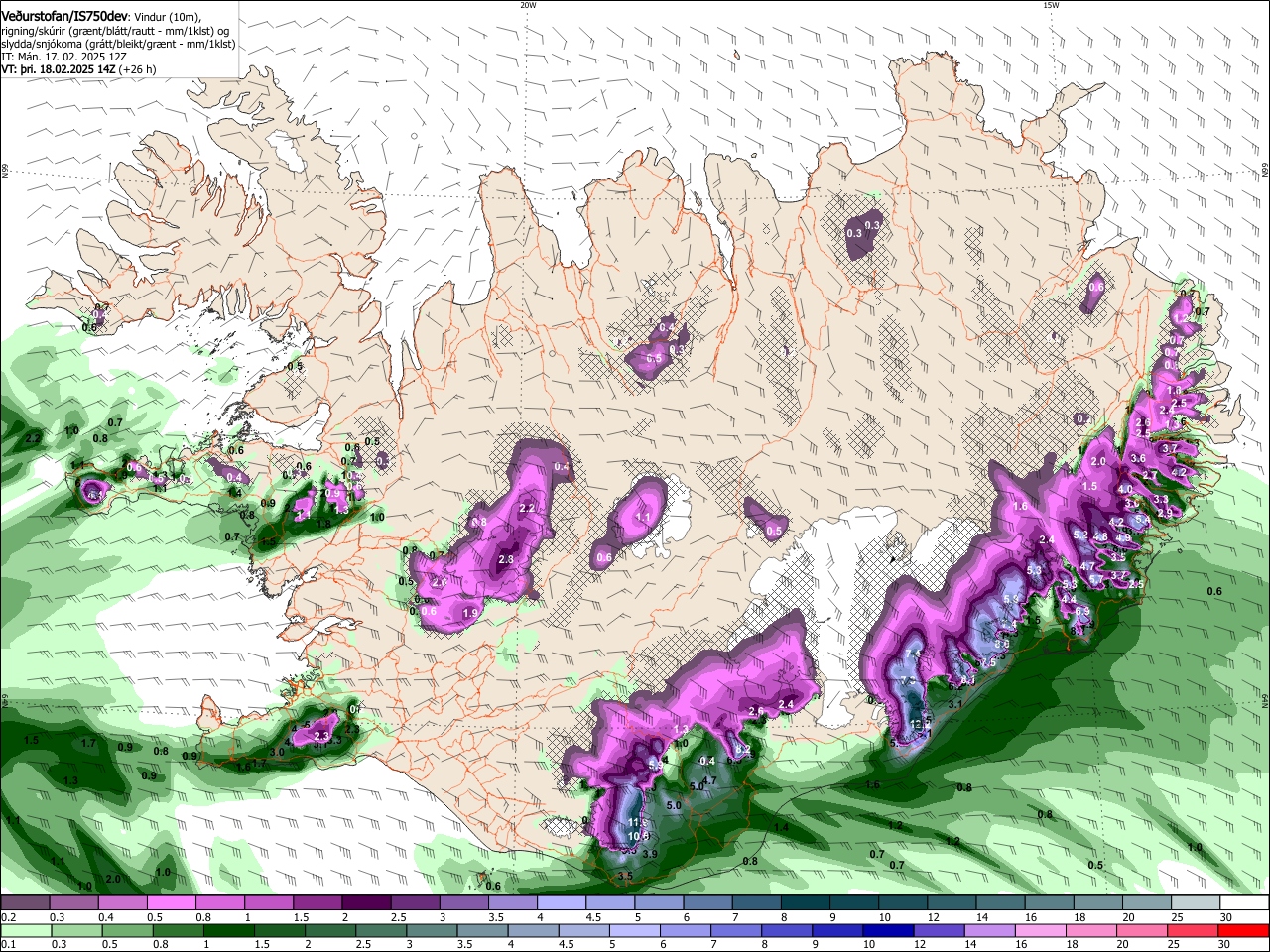
Task: Pick the darkest purple snow swatch between 2 and 2.5
Action: coord(366,903)
